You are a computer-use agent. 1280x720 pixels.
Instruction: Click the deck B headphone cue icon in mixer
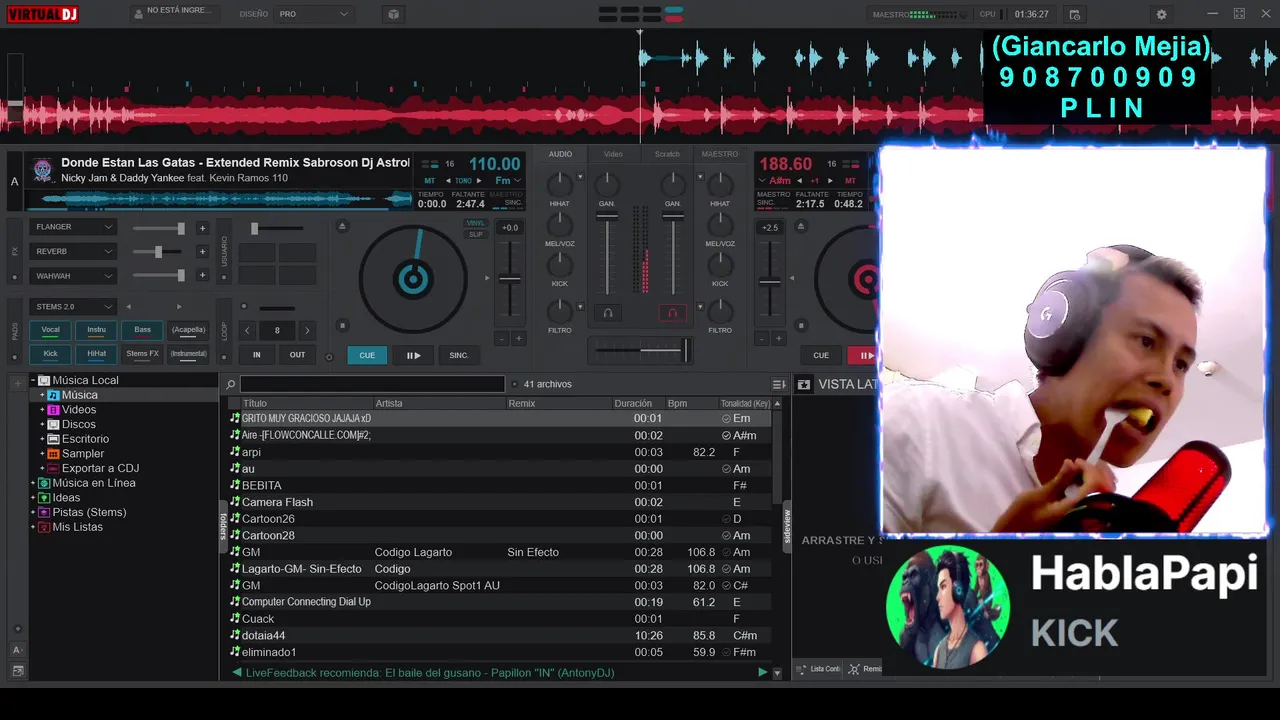[x=672, y=313]
